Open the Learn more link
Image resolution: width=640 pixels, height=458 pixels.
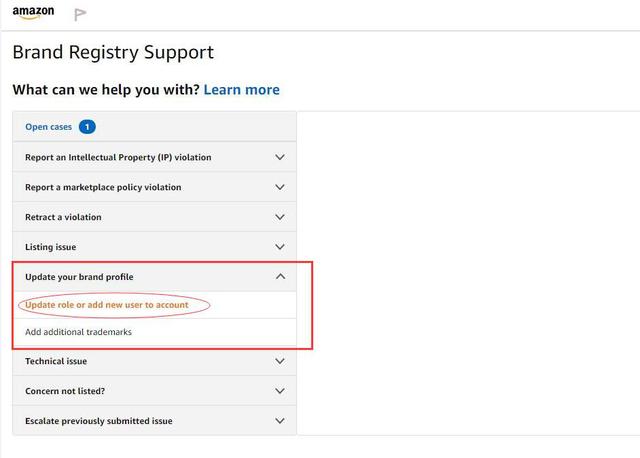click(x=241, y=90)
